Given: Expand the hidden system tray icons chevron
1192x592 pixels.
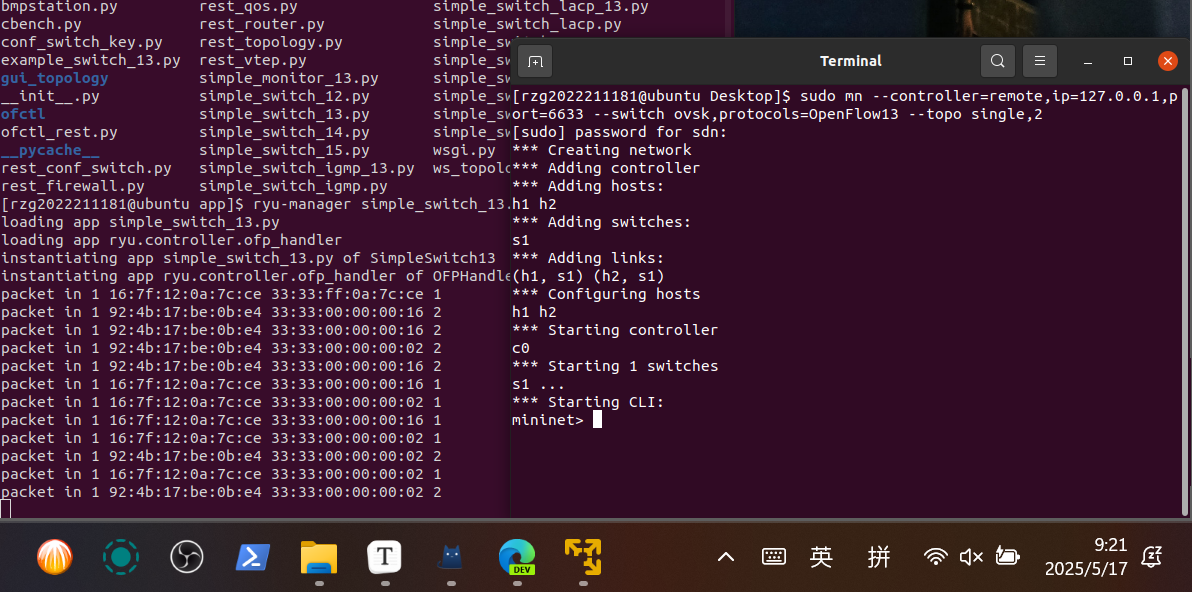Looking at the screenshot, I should pyautogui.click(x=727, y=557).
